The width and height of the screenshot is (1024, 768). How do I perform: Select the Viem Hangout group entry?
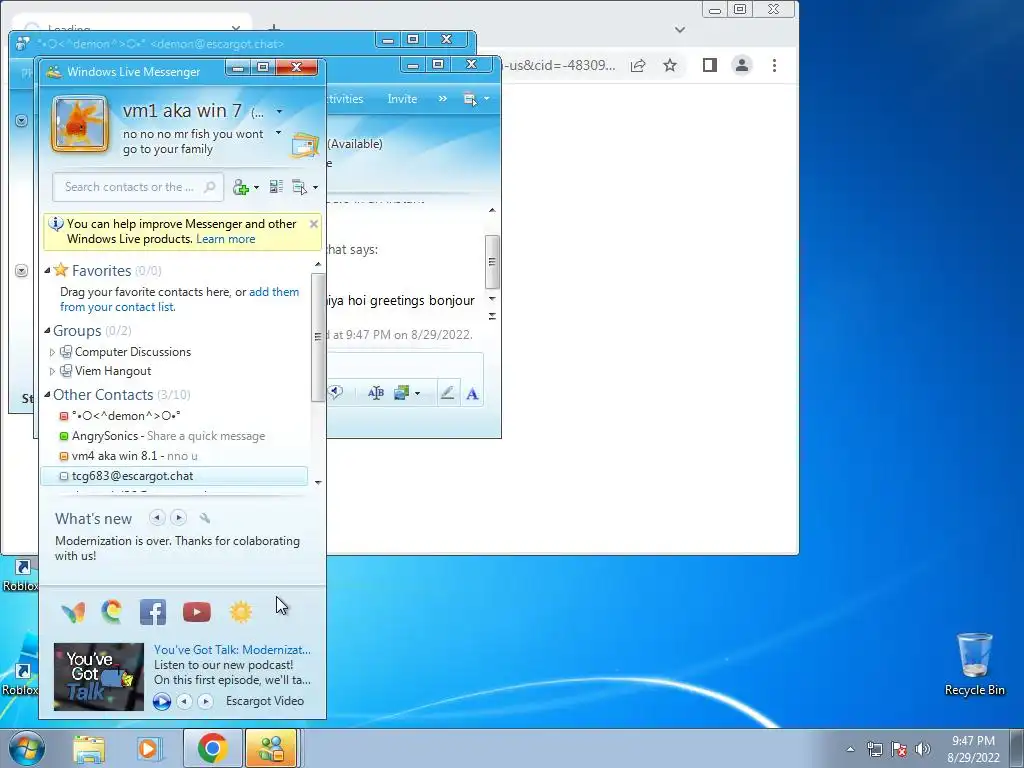[113, 371]
